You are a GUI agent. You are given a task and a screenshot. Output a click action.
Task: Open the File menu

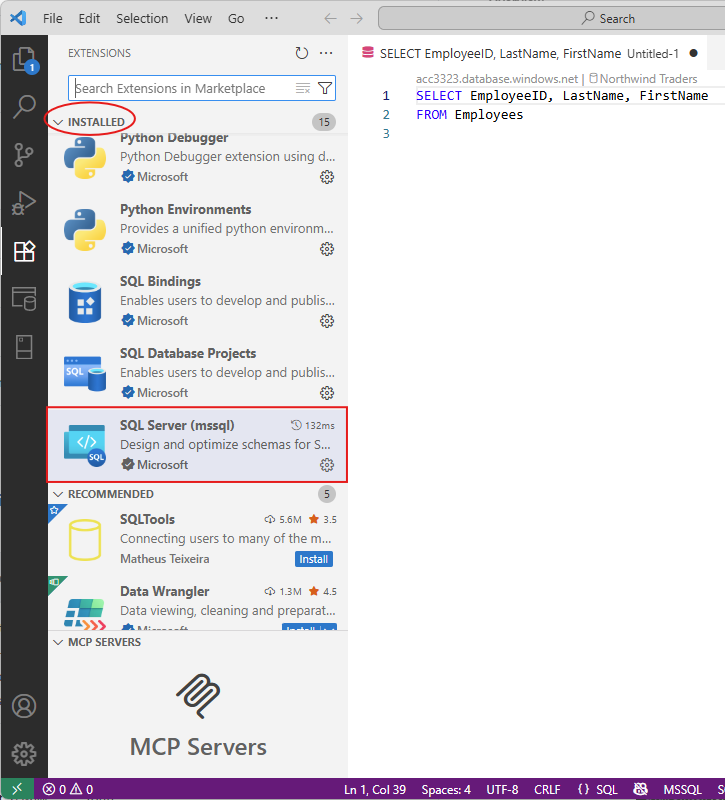[53, 19]
